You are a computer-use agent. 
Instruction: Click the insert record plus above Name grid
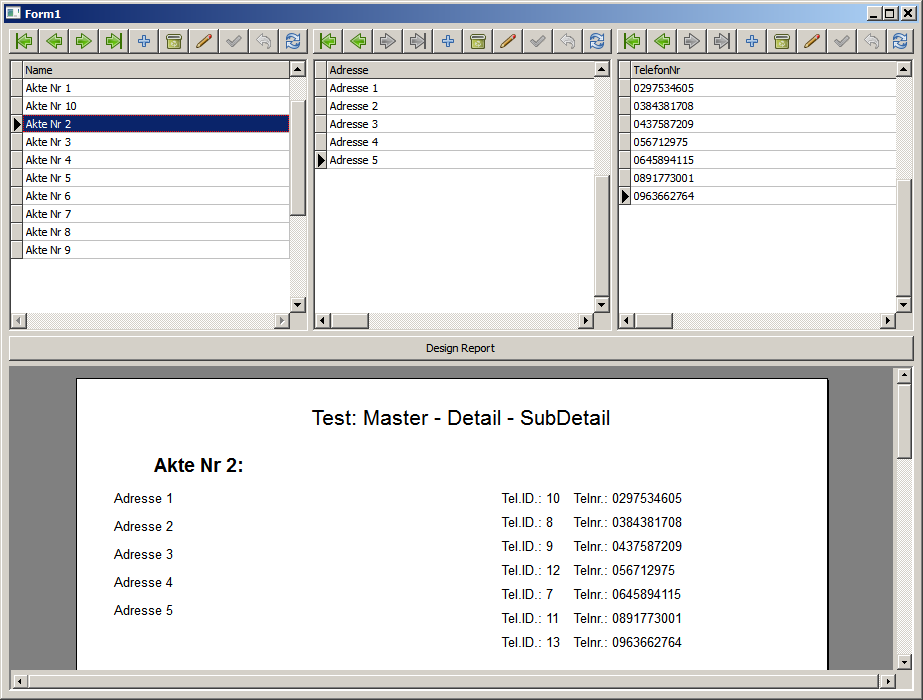pyautogui.click(x=144, y=41)
